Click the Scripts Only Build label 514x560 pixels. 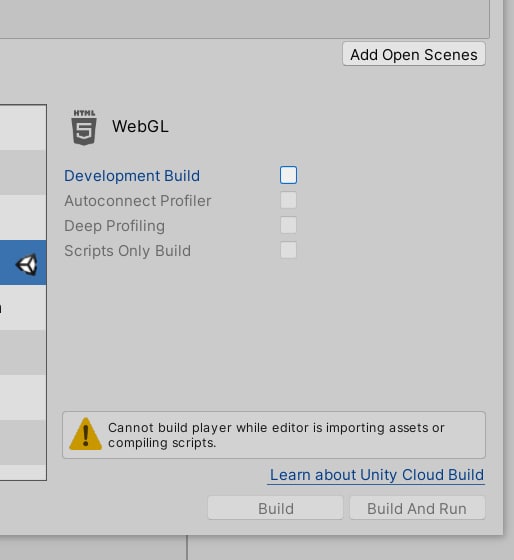pos(128,251)
